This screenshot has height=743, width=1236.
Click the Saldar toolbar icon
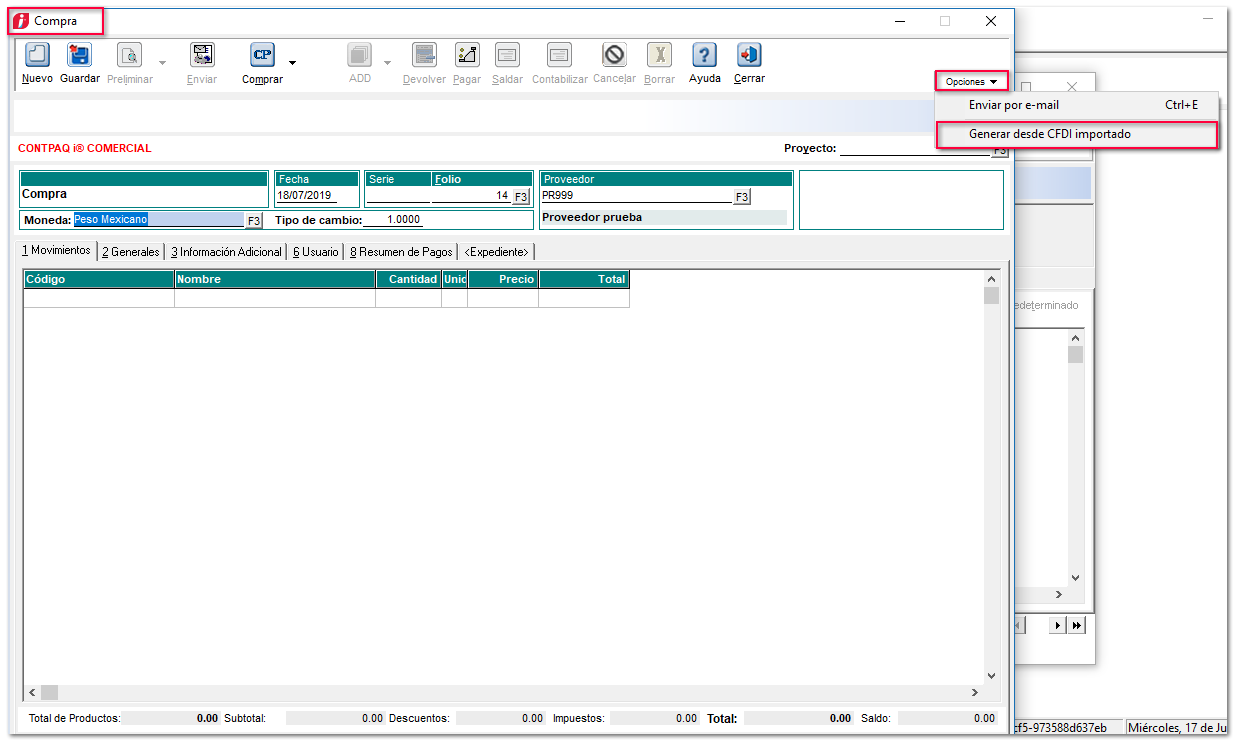[x=507, y=55]
